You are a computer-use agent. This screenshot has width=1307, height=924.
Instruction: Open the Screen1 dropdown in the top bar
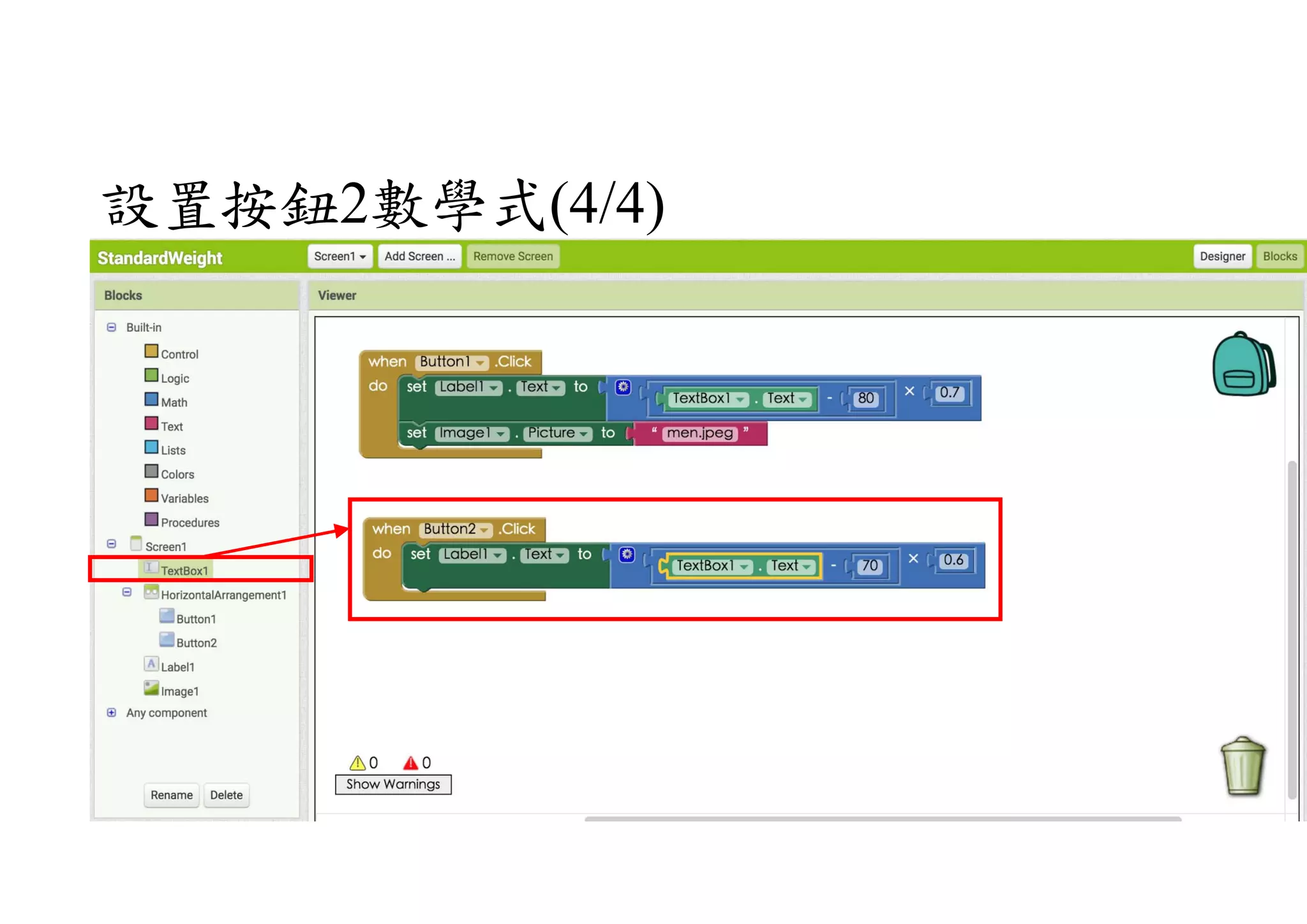click(340, 257)
